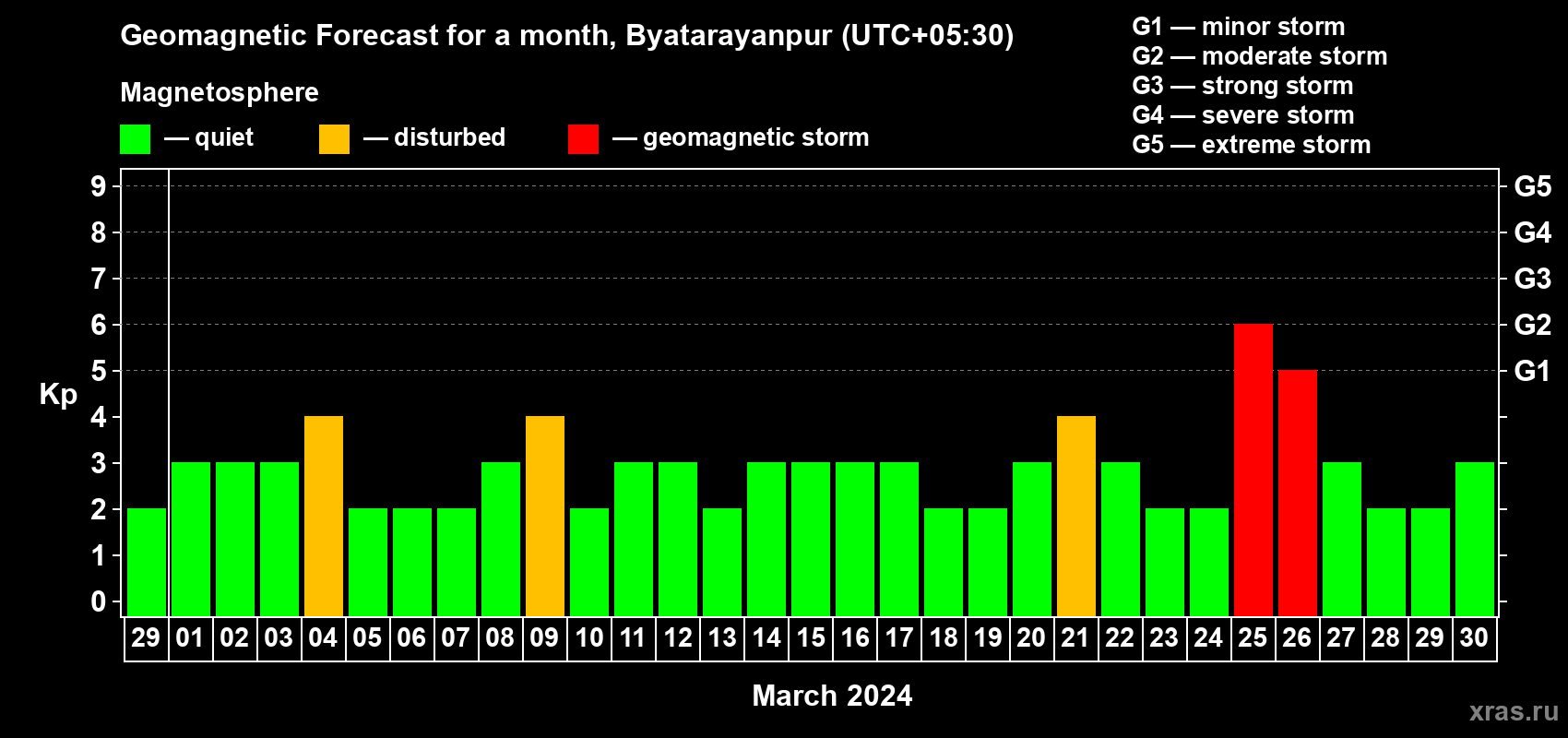This screenshot has width=1568, height=738.
Task: Click the Kp value 5 tick label
Action: tap(99, 371)
